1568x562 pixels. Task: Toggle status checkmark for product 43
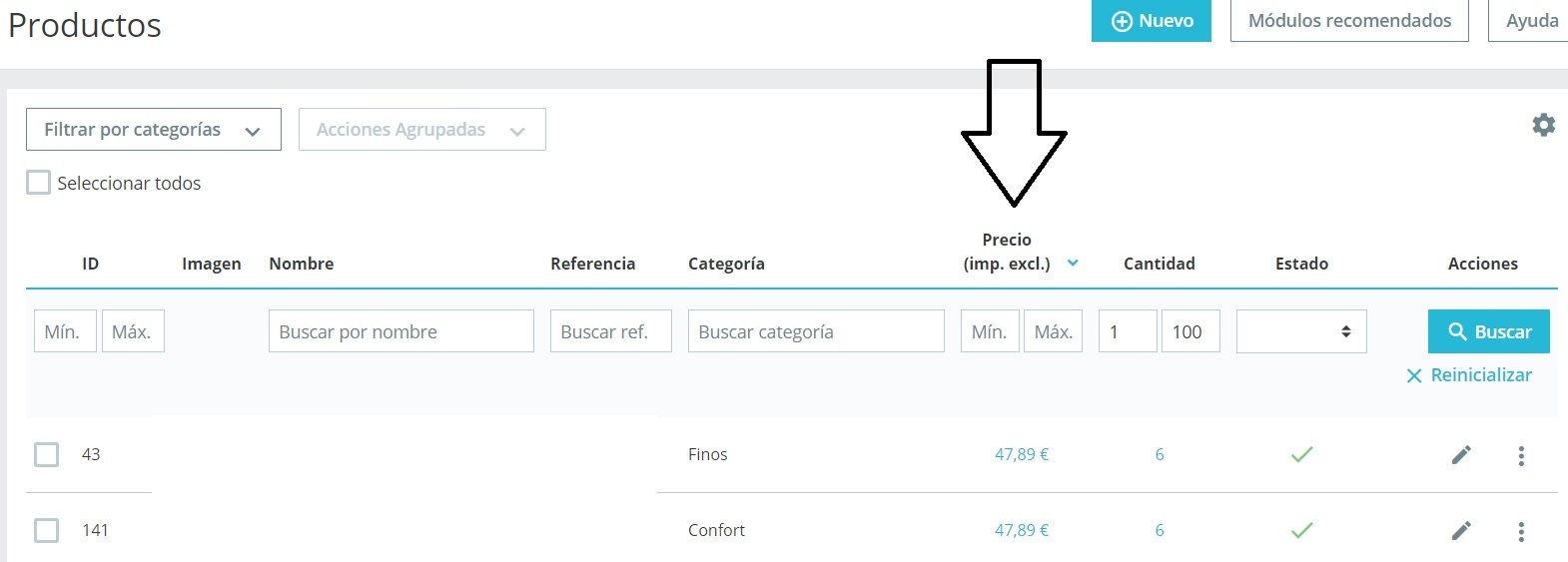1301,455
